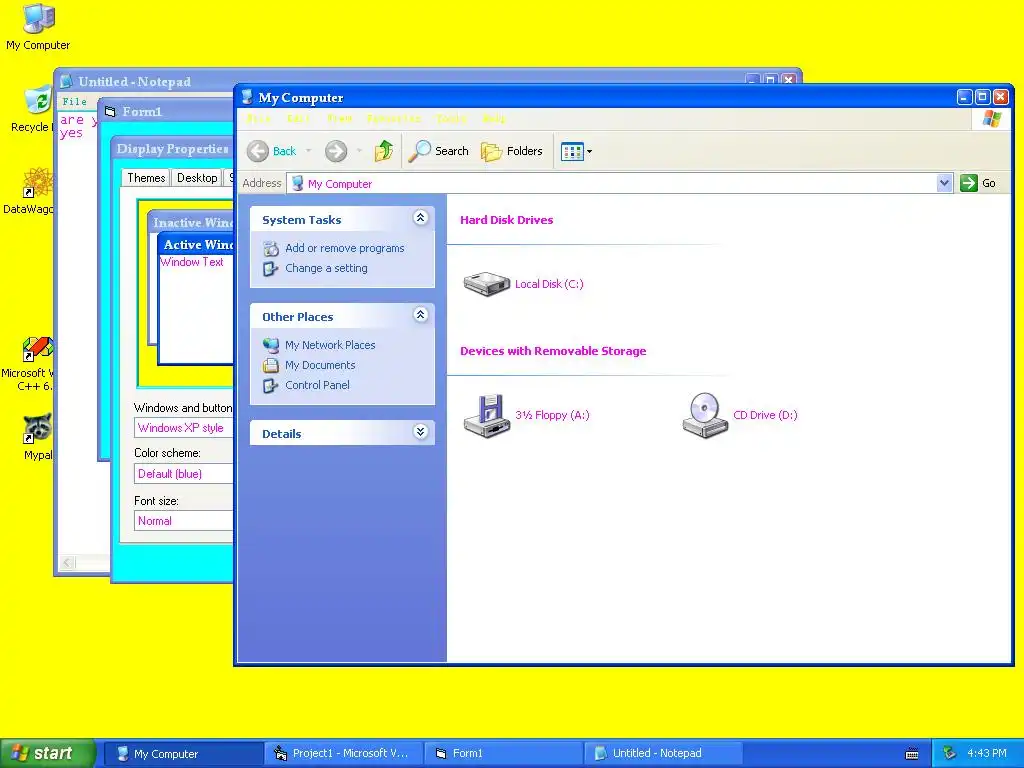Open the Forward history dropdown arrow

click(359, 152)
